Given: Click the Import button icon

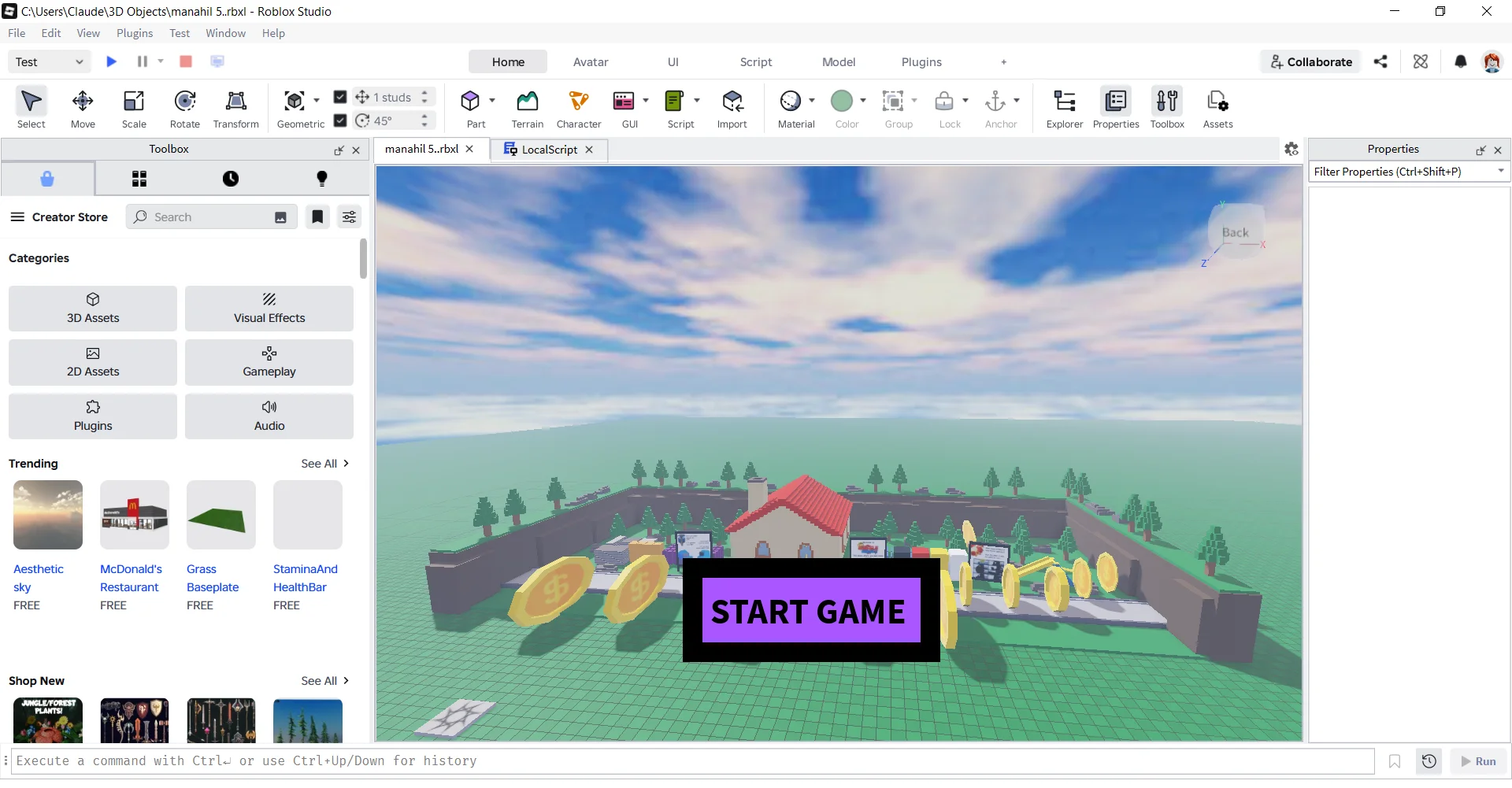Looking at the screenshot, I should click(732, 101).
